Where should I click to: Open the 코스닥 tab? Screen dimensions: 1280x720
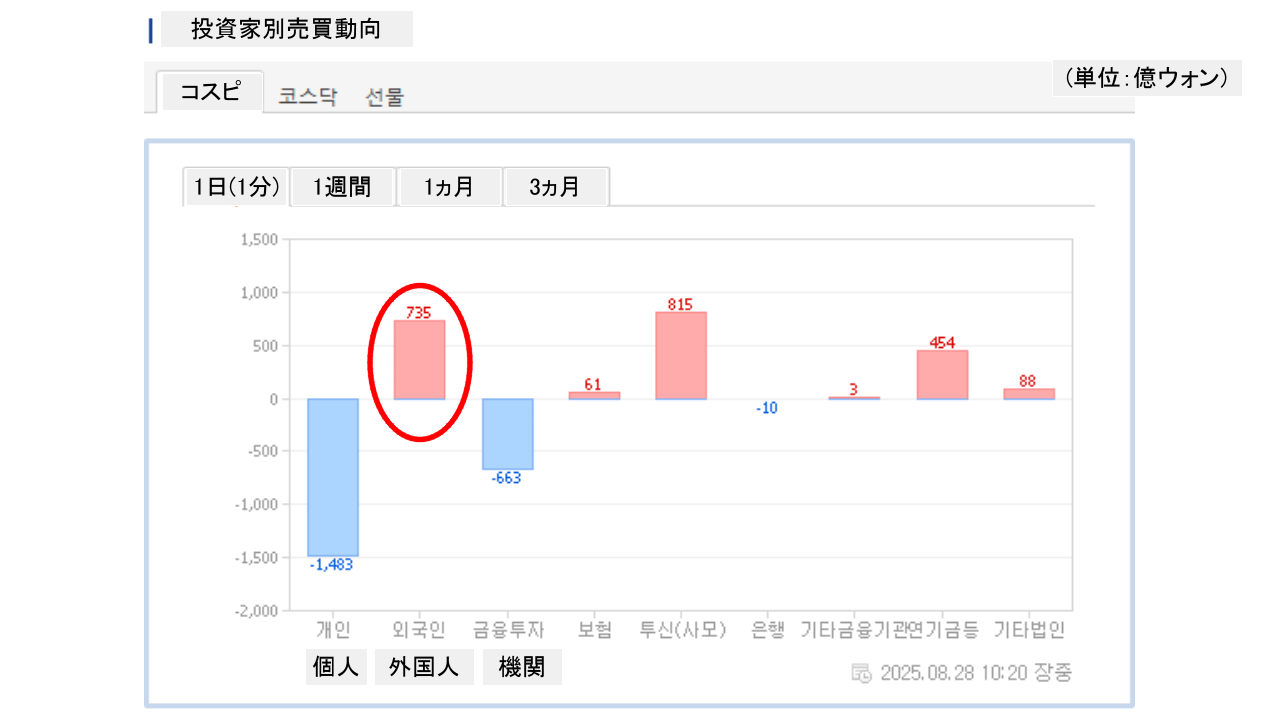pos(308,97)
